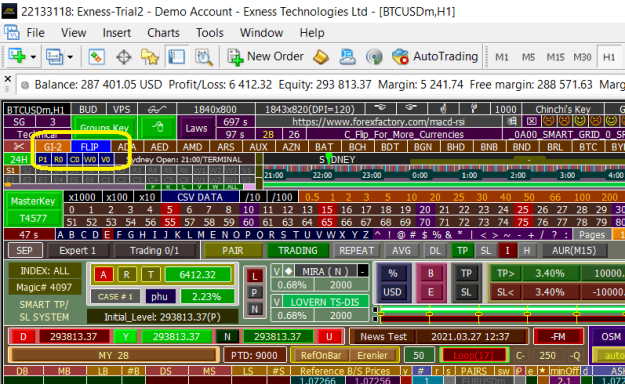
Task: Click the red A button
Action: [103, 275]
